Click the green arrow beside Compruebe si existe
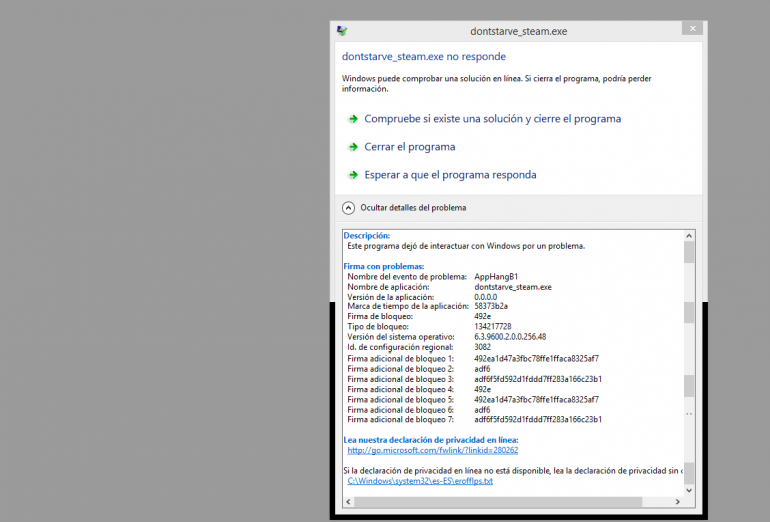The width and height of the screenshot is (770, 522). click(353, 119)
